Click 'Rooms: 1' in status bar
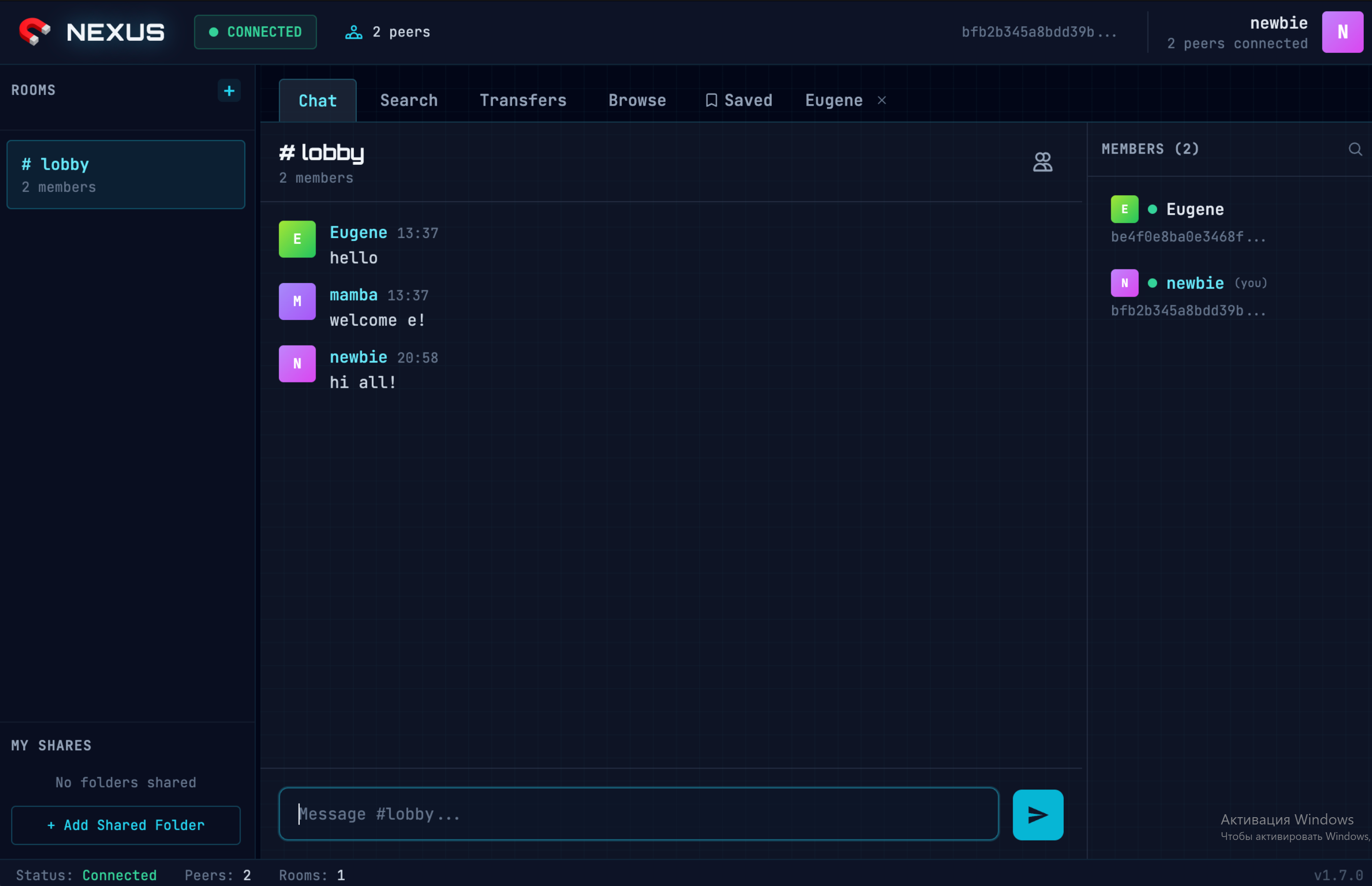The image size is (1372, 886). tap(312, 875)
